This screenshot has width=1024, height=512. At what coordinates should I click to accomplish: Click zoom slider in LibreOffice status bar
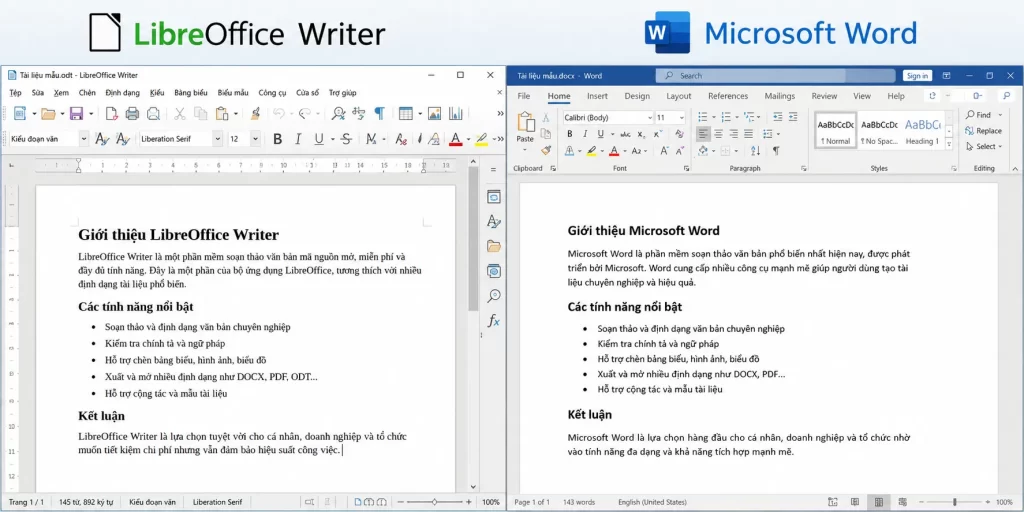coord(435,502)
